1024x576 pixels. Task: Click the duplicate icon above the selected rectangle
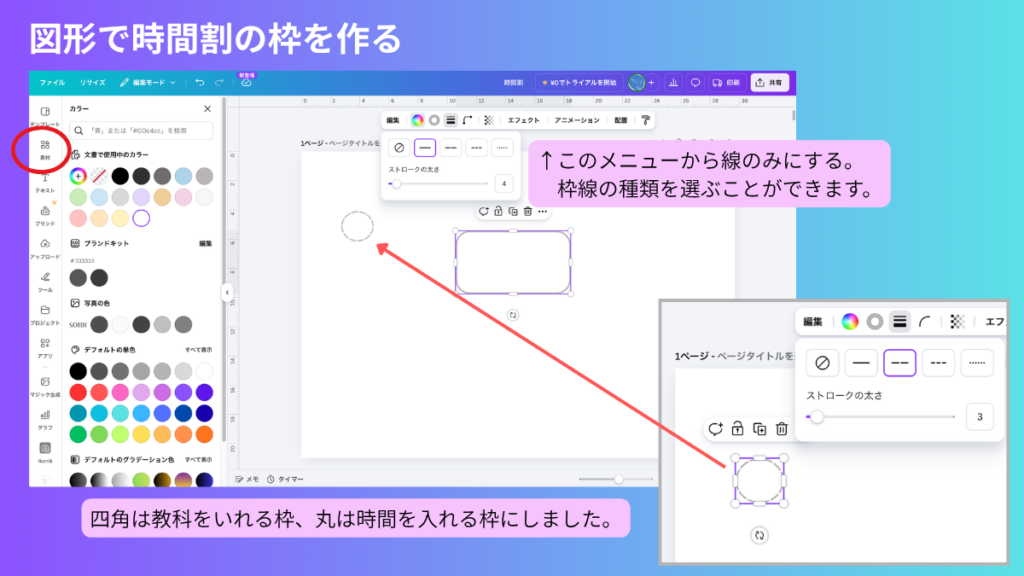pos(513,211)
